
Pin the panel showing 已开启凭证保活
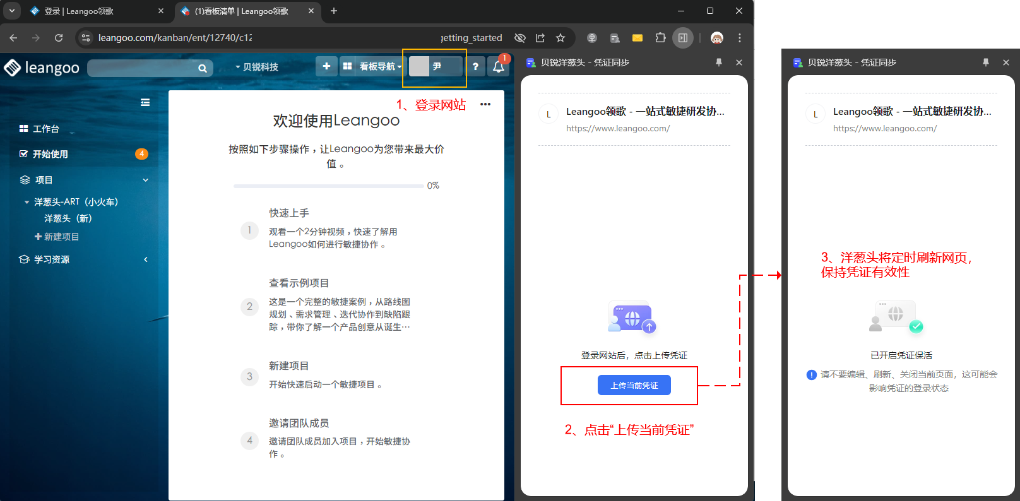pos(986,62)
